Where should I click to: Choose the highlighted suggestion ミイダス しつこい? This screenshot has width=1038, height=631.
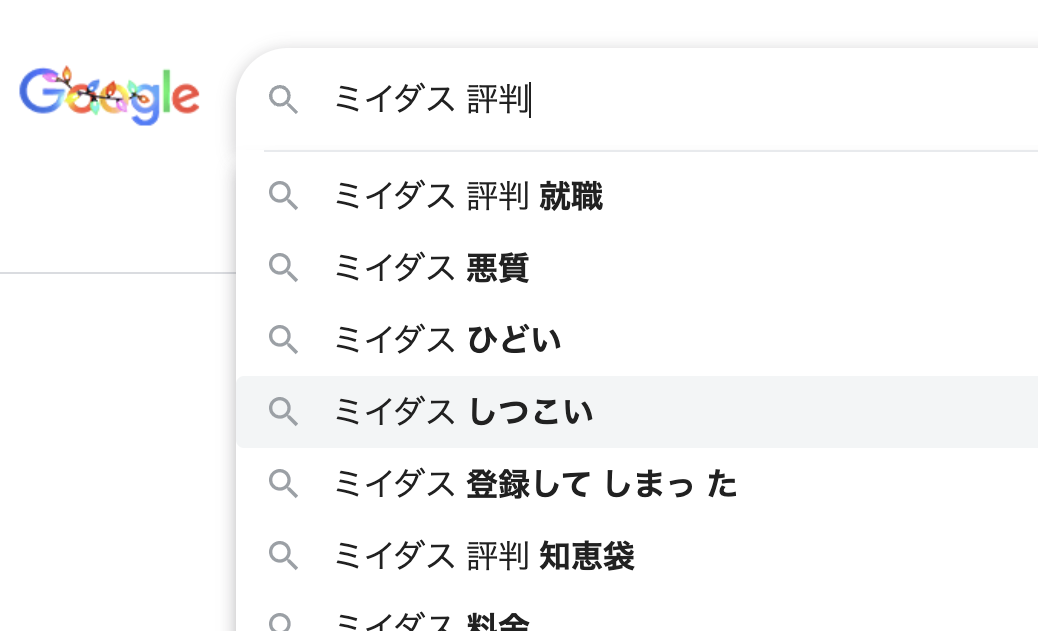[x=463, y=412]
